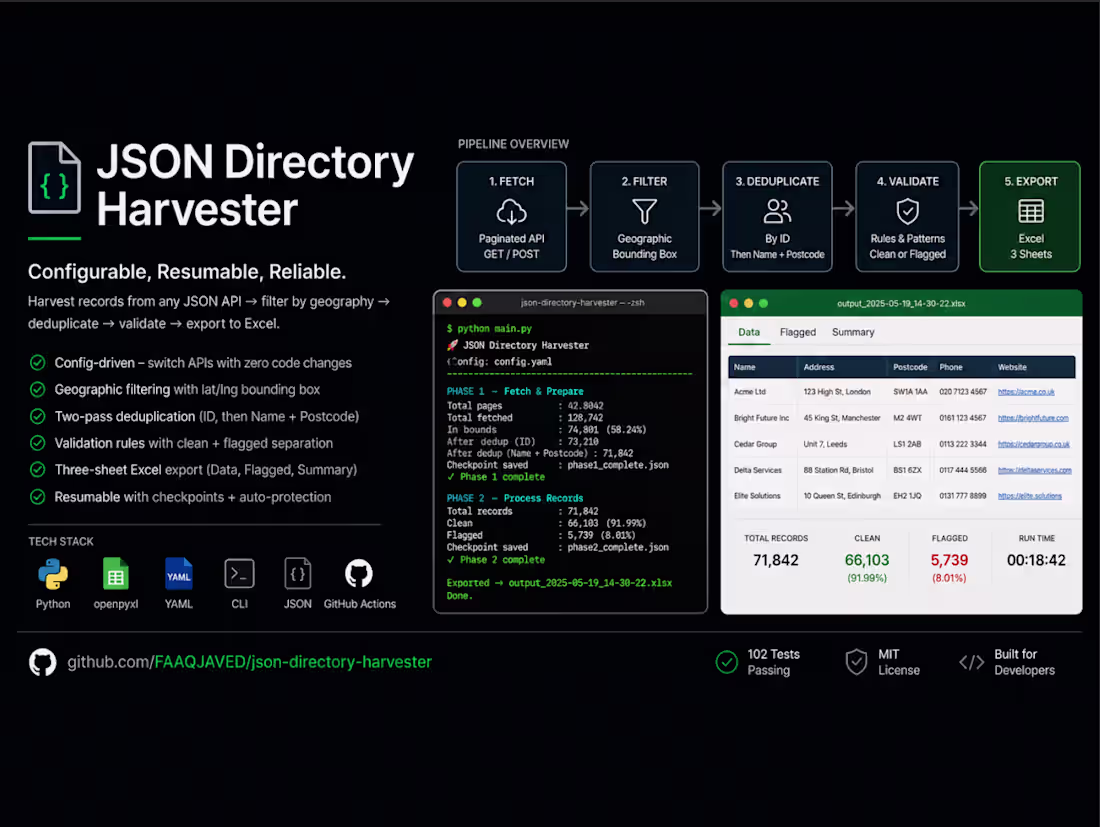Click the GitHub logo in footer
The width and height of the screenshot is (1100, 827).
pyautogui.click(x=43, y=662)
